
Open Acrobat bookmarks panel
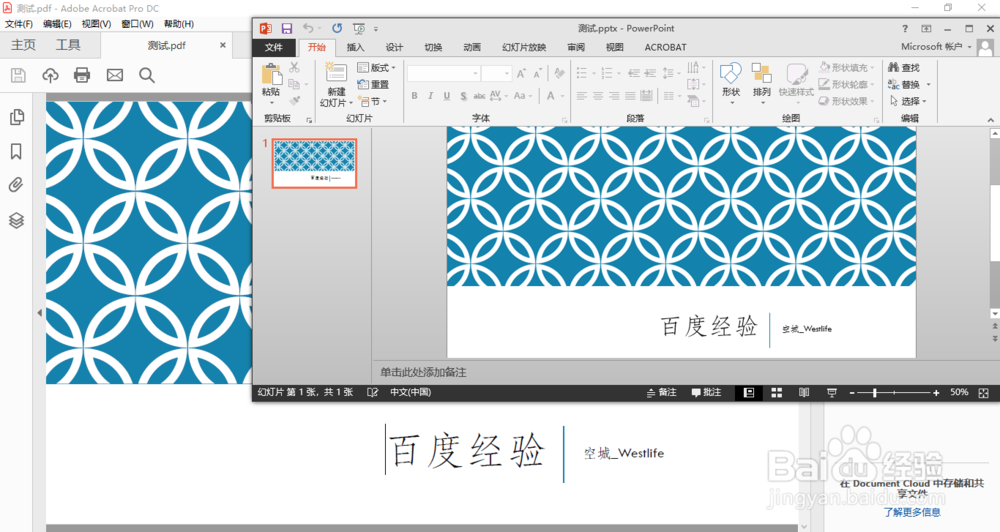pyautogui.click(x=17, y=151)
